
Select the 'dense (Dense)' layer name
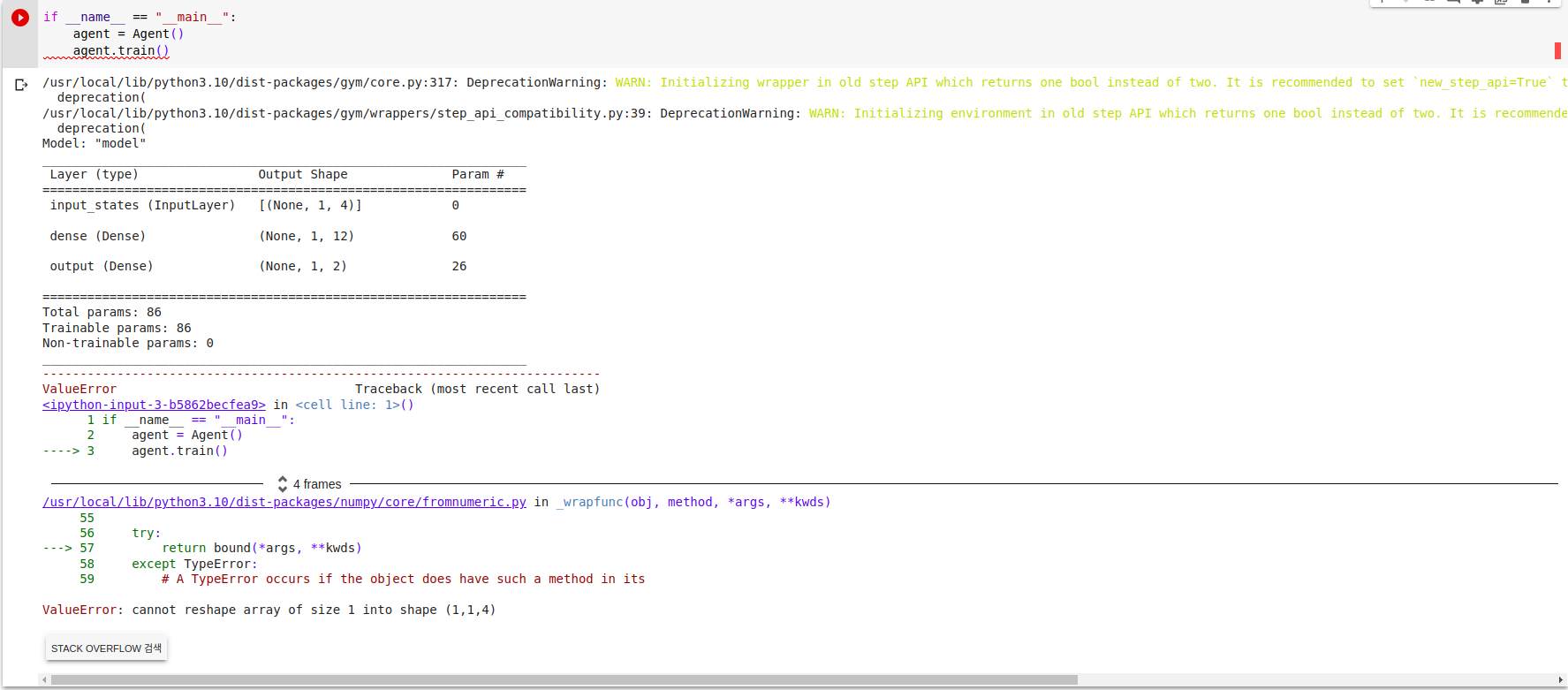[98, 236]
